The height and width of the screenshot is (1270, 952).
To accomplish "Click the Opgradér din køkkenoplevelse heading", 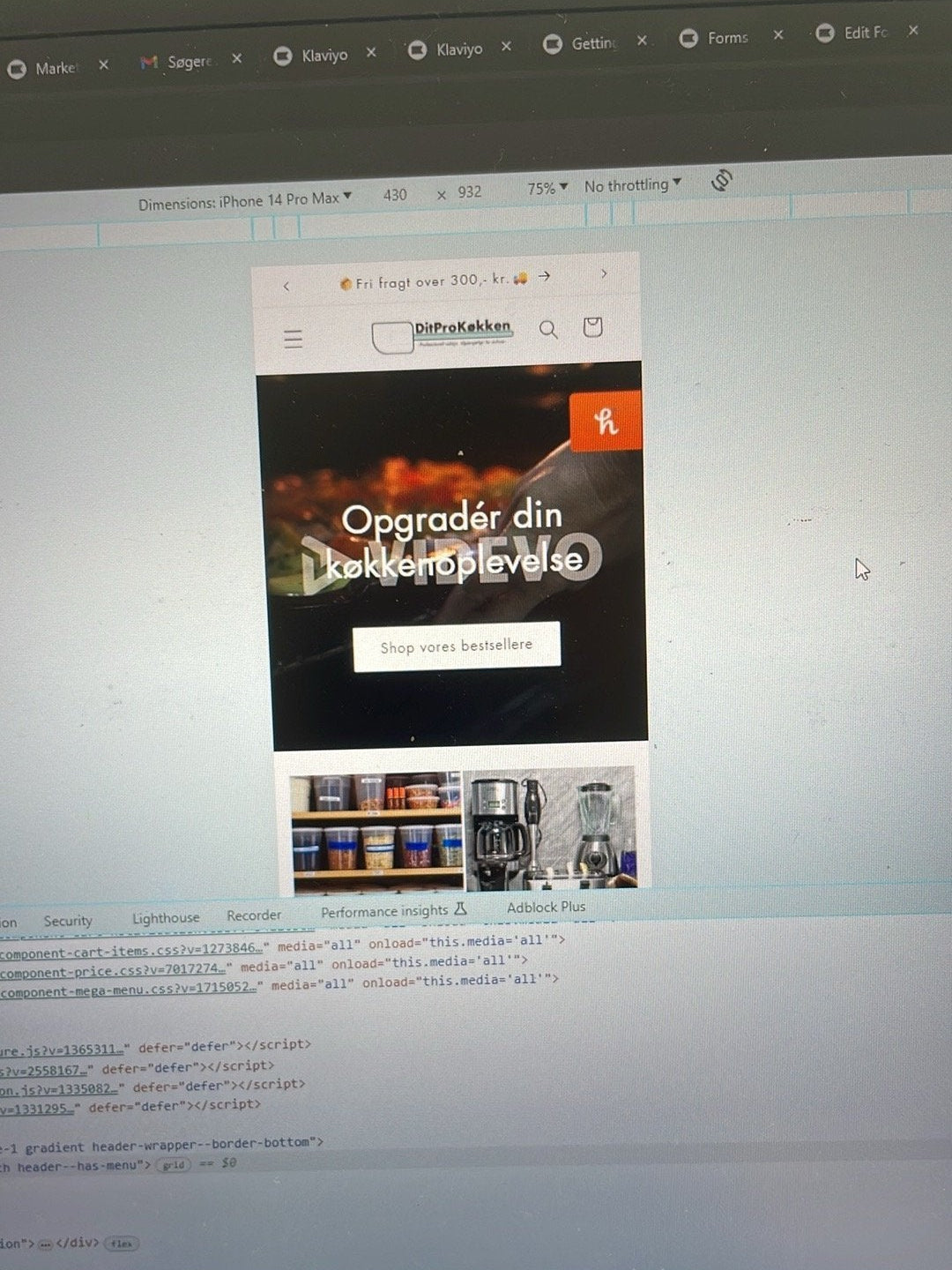I will (x=453, y=540).
